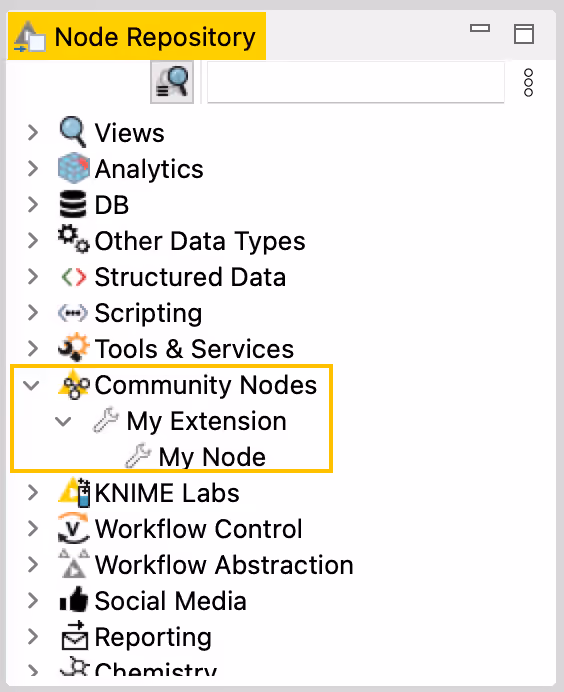Expand the Workflow Control category
The width and height of the screenshot is (564, 692).
pos(33,528)
